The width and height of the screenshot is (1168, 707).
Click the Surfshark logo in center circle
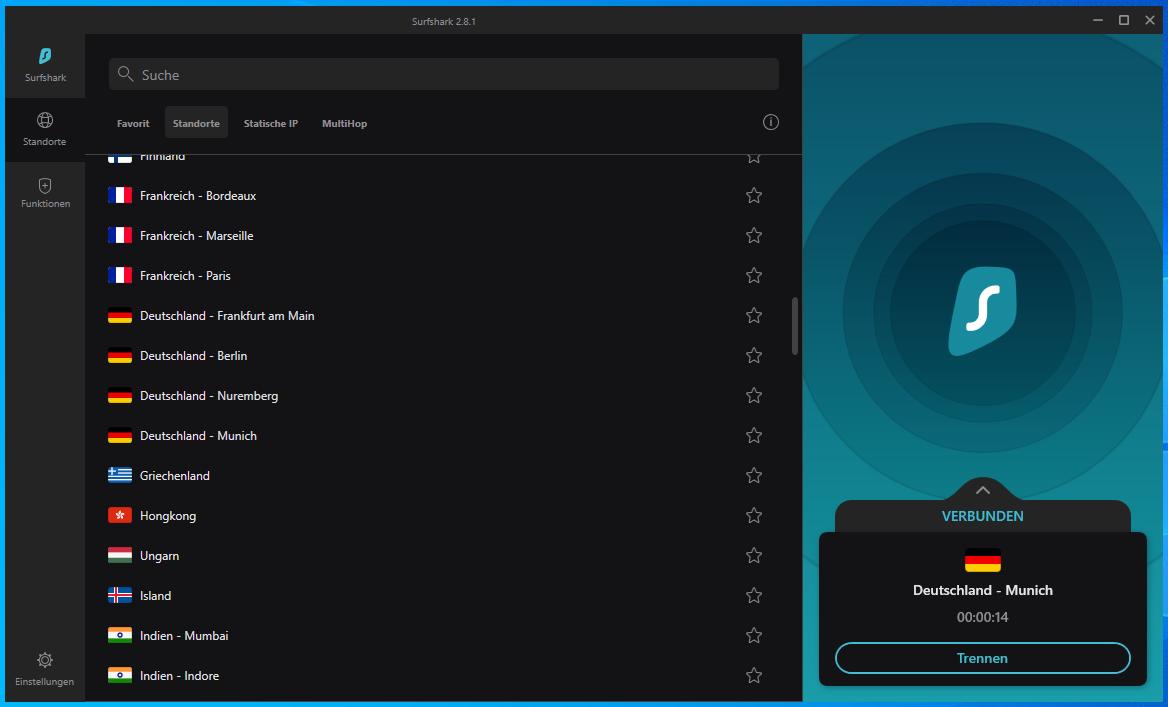click(983, 311)
